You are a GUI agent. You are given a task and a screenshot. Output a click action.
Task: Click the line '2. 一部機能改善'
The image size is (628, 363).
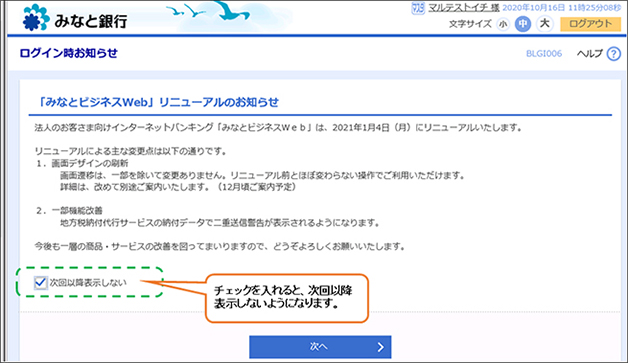[70, 211]
